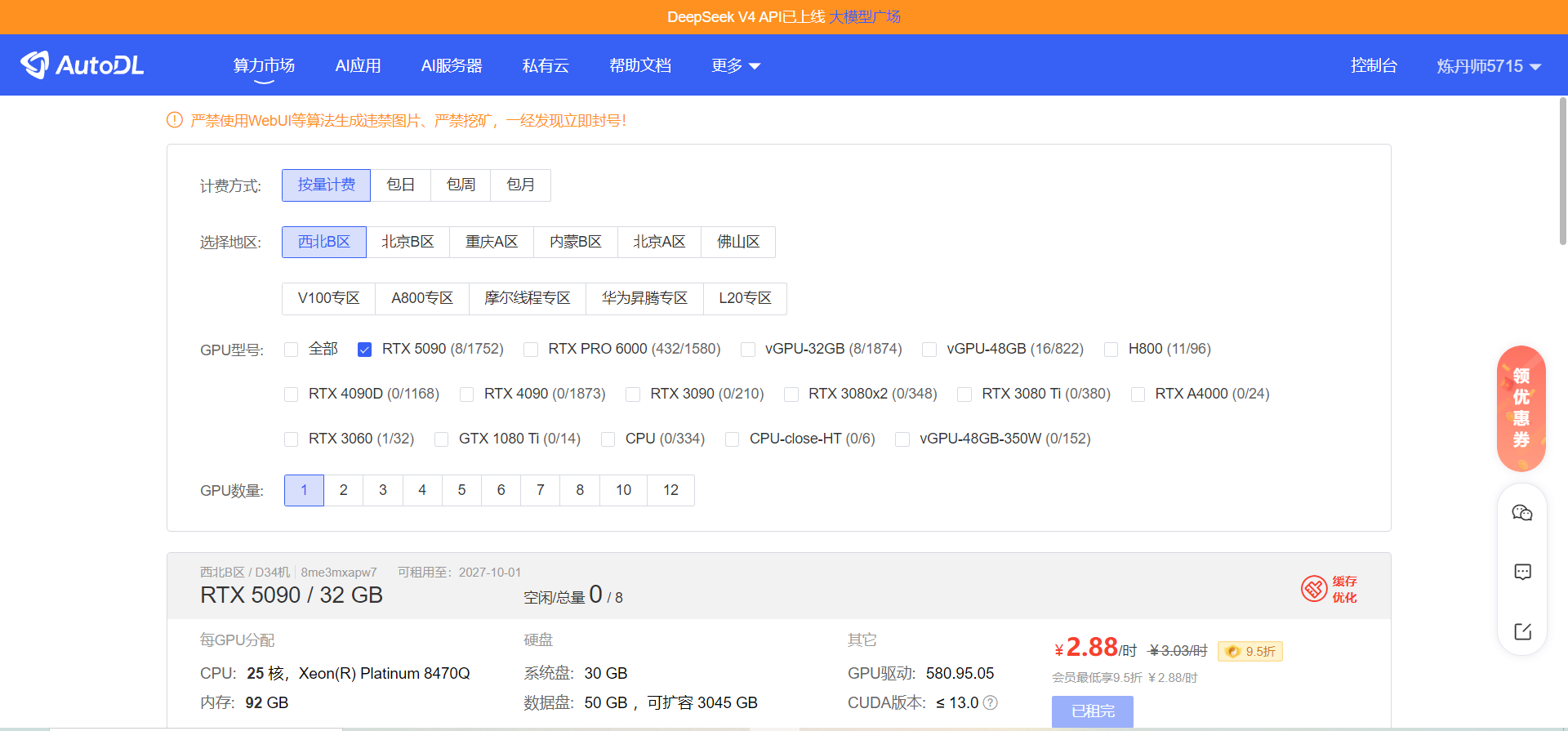Check the vGPU-48GB (16/822) checkbox
1568x731 pixels.
pyautogui.click(x=929, y=350)
